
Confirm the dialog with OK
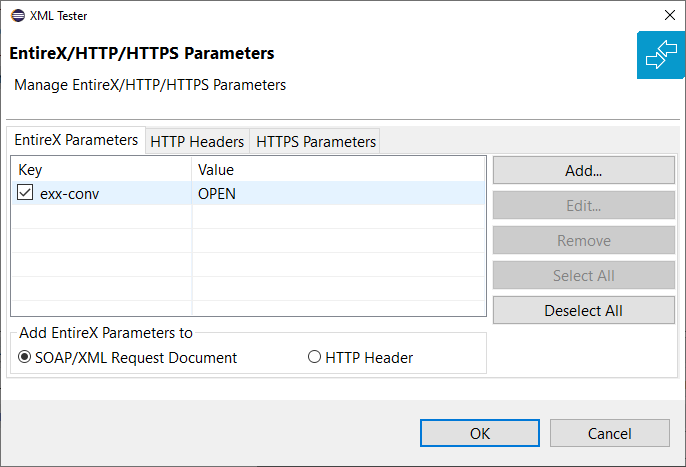pyautogui.click(x=480, y=433)
